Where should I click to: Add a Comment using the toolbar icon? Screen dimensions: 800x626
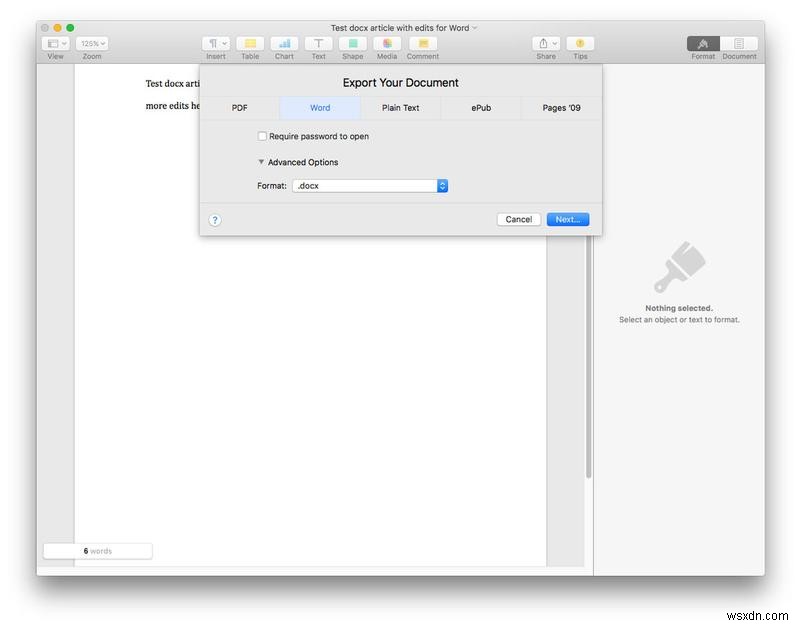[x=421, y=45]
